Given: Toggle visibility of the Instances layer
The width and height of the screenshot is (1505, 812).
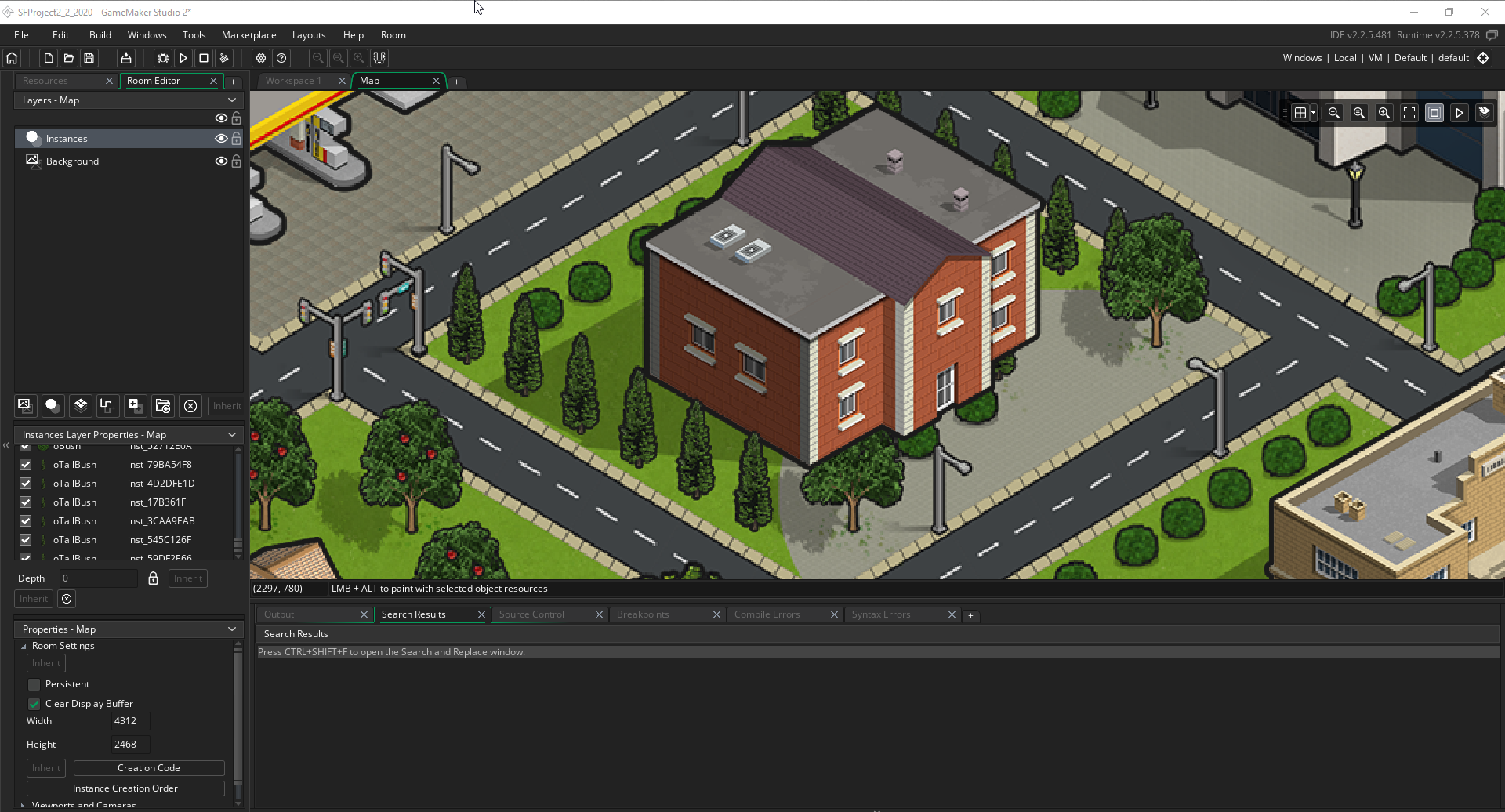Looking at the screenshot, I should tap(221, 139).
